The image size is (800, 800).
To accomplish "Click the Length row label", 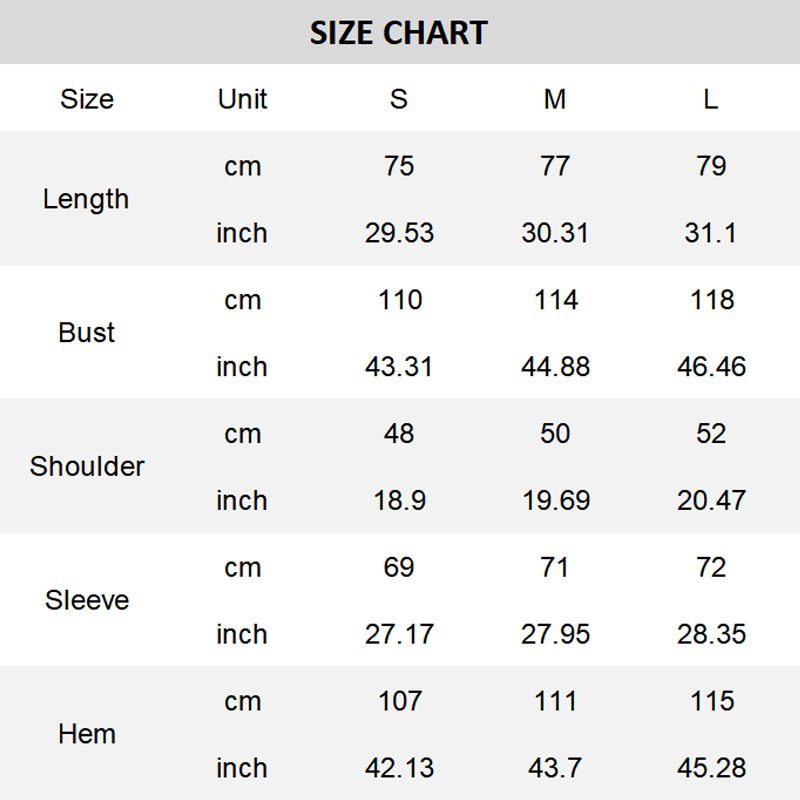I will (86, 199).
